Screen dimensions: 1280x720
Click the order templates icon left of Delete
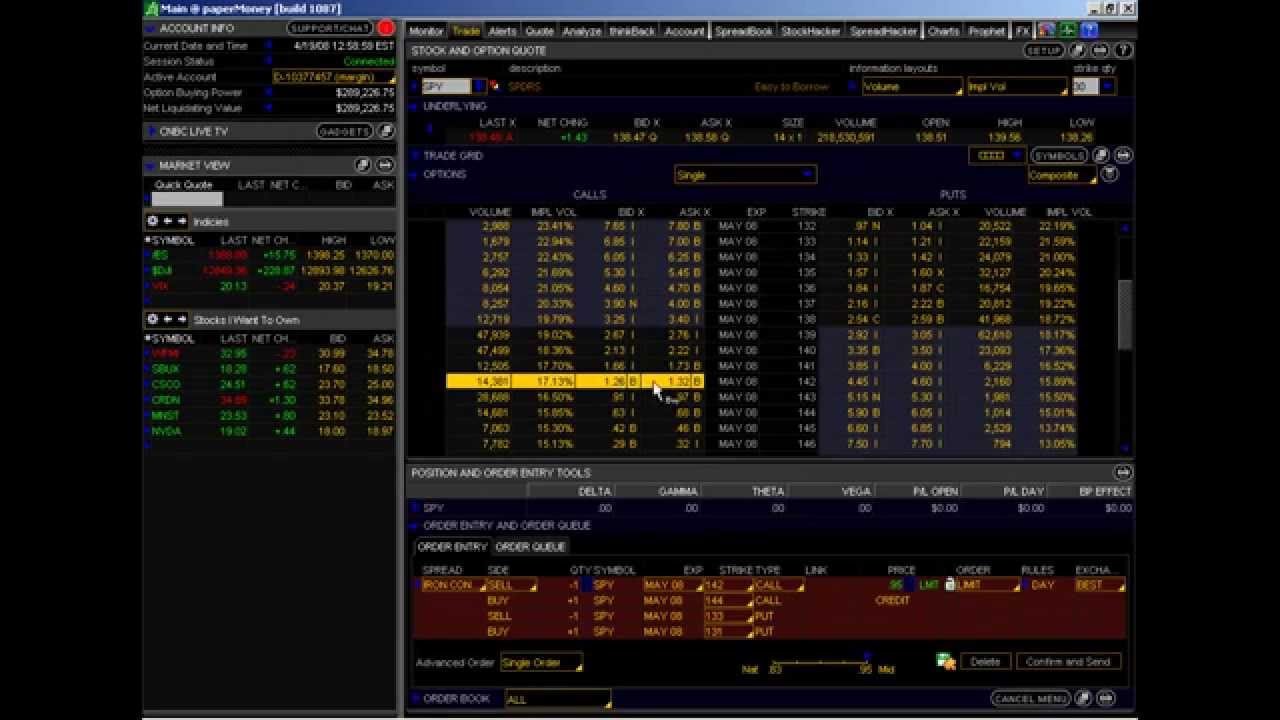tap(945, 661)
